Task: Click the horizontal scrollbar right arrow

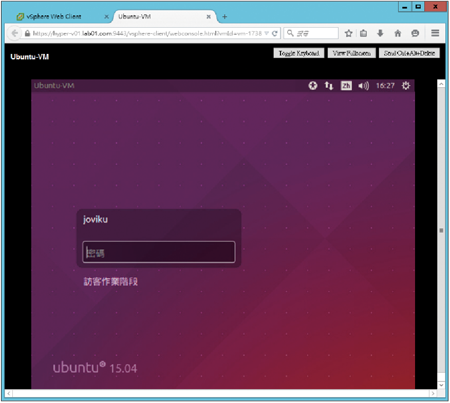Action: click(433, 393)
